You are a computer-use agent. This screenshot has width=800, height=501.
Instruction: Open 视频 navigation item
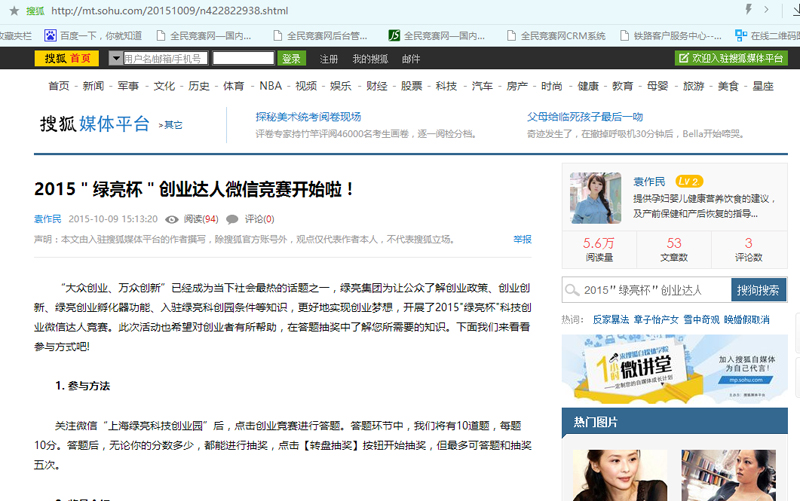(306, 86)
